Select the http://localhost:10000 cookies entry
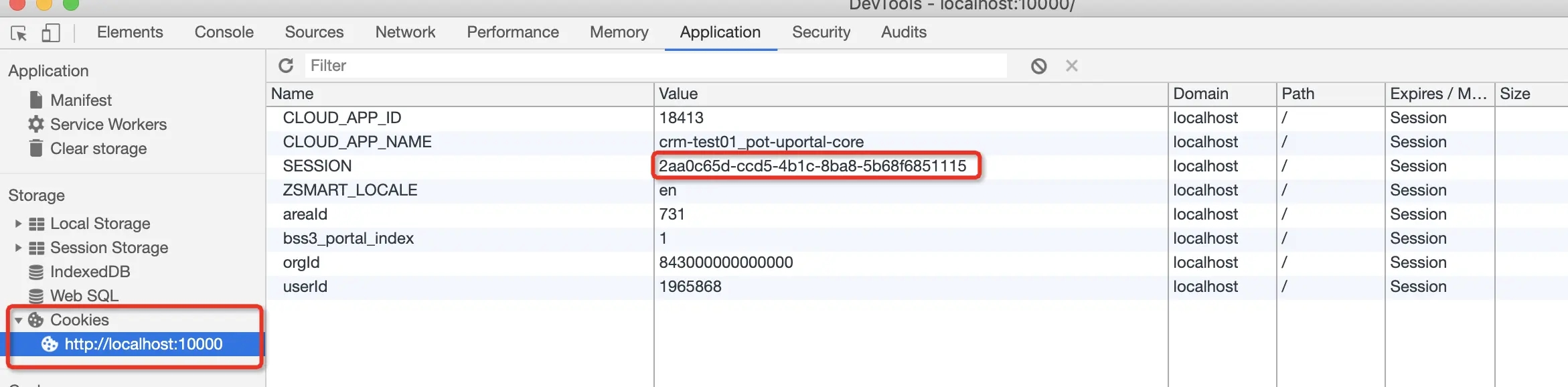This screenshot has width=1568, height=387. pos(143,344)
